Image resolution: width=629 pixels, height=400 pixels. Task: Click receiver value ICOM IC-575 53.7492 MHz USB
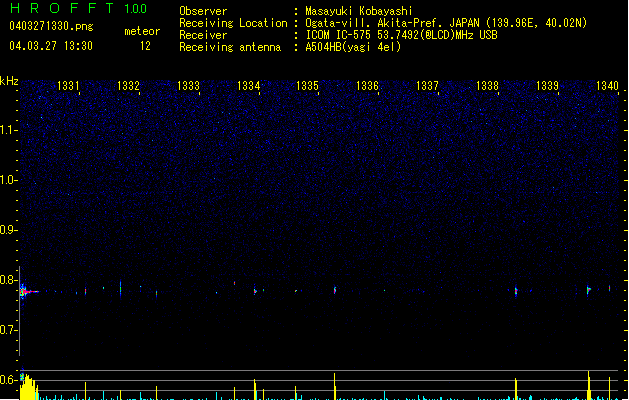tap(401, 35)
